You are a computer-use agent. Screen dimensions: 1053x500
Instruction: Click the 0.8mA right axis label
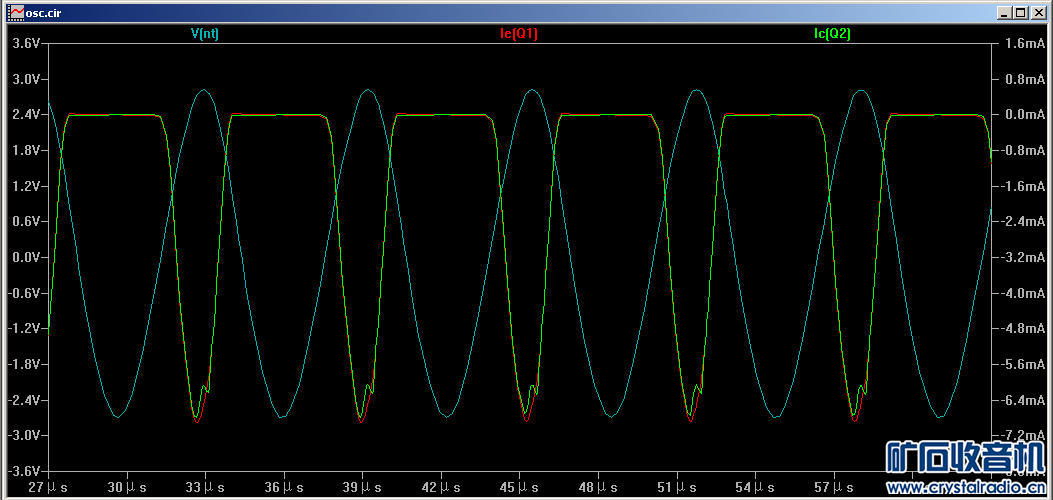[1023, 79]
